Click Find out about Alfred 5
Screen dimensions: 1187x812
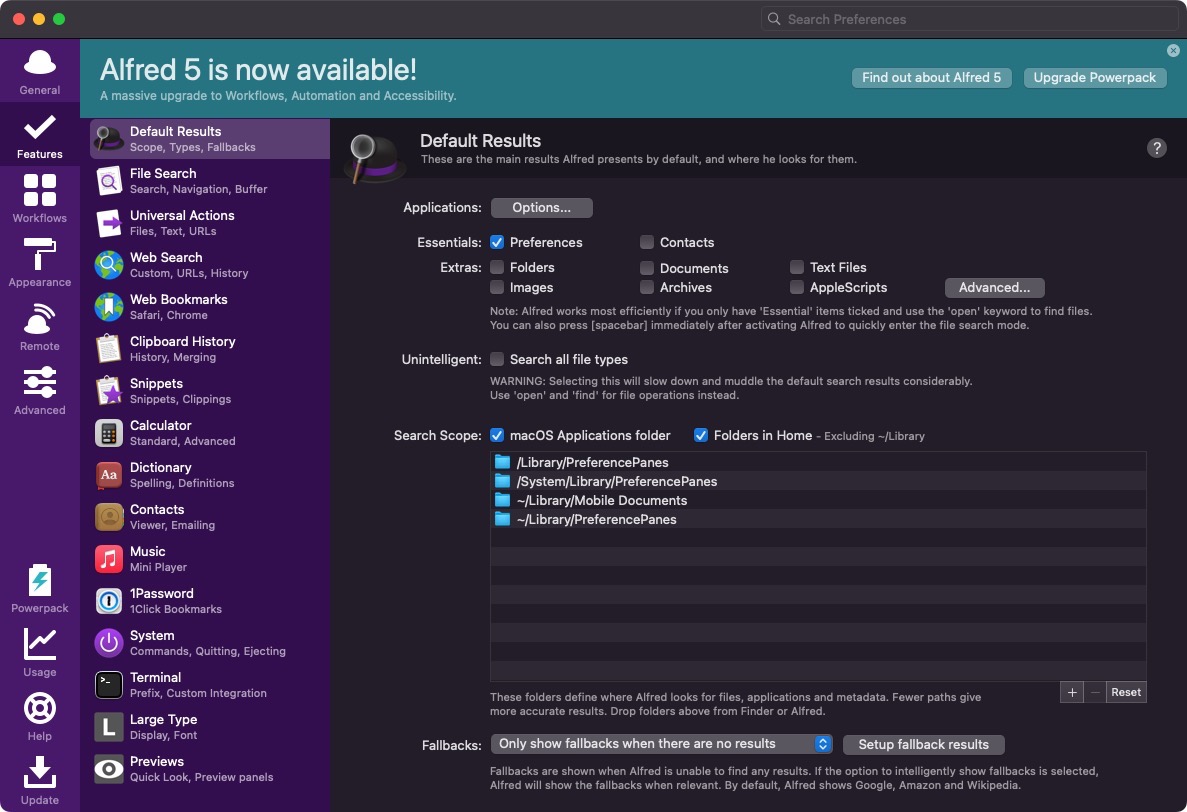tap(931, 78)
